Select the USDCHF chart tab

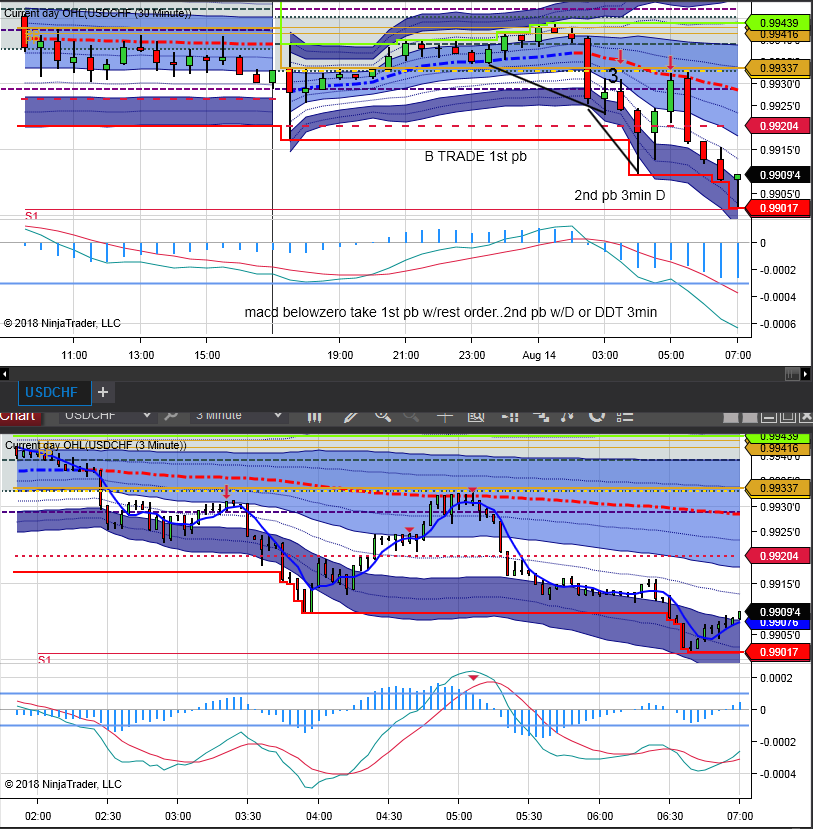point(54,392)
